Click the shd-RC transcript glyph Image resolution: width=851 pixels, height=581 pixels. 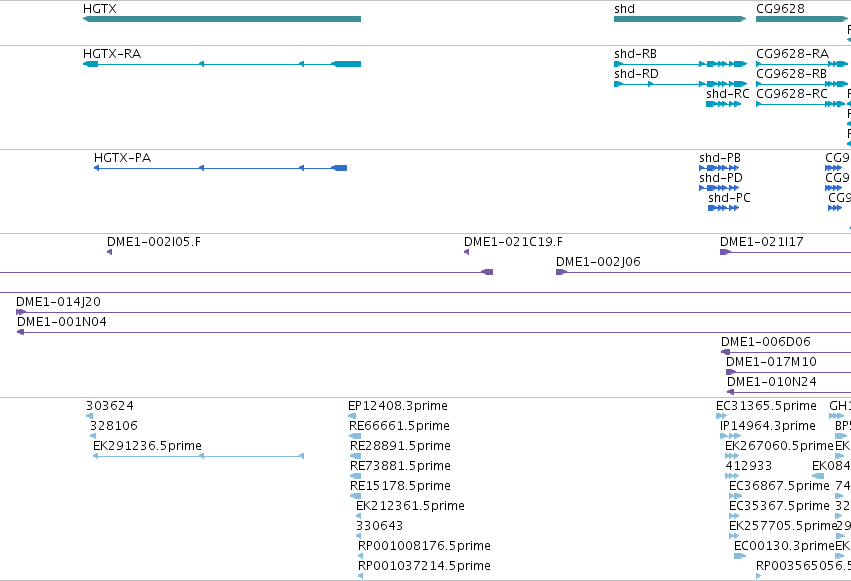click(723, 104)
